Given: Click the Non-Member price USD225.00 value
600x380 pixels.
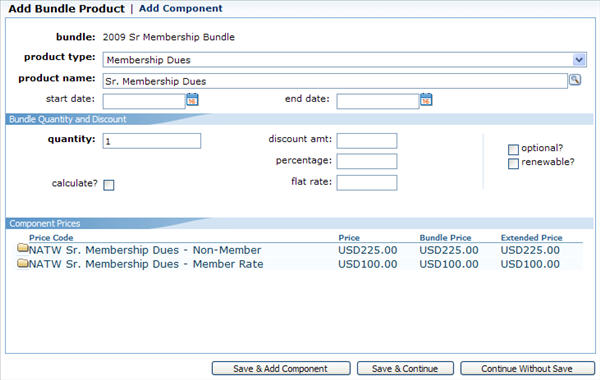Looking at the screenshot, I should pyautogui.click(x=368, y=250).
